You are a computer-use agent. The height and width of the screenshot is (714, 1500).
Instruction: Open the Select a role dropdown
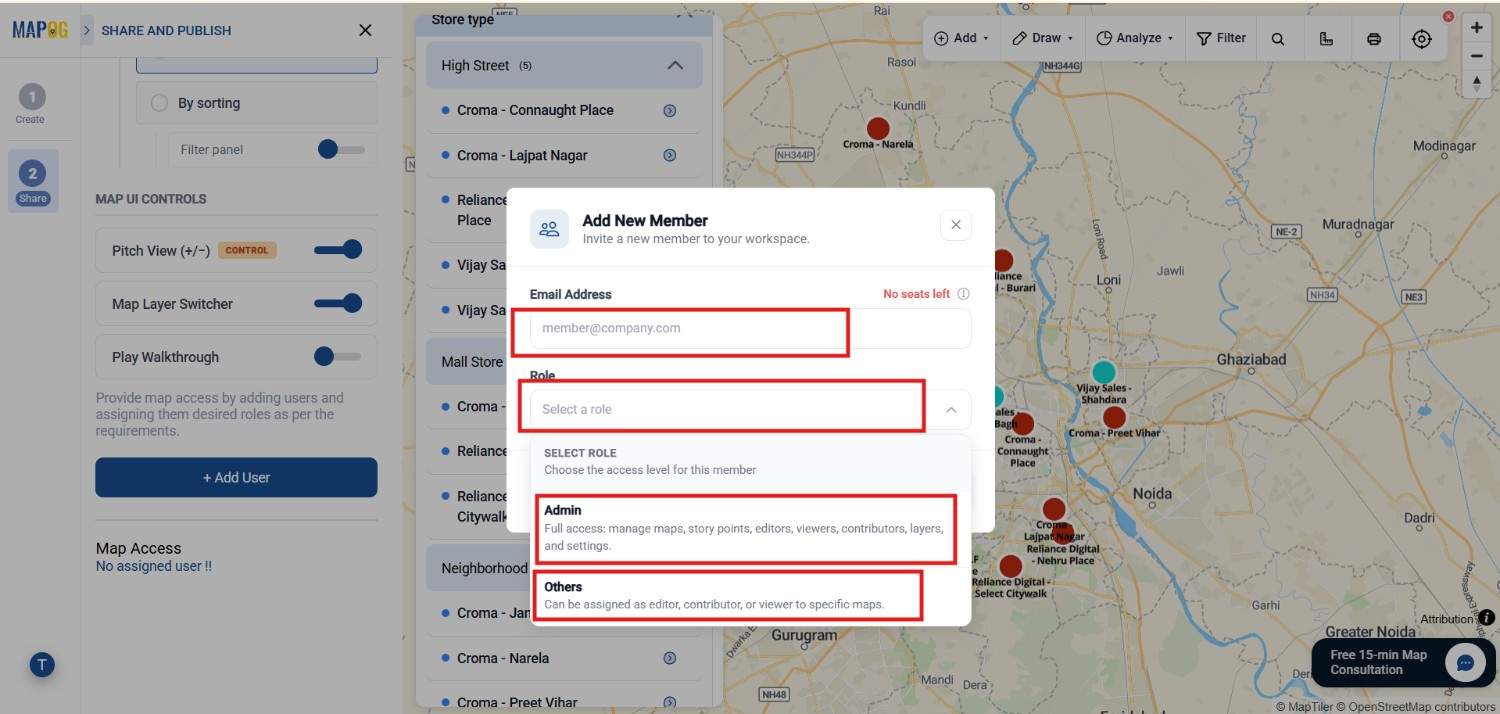point(750,409)
